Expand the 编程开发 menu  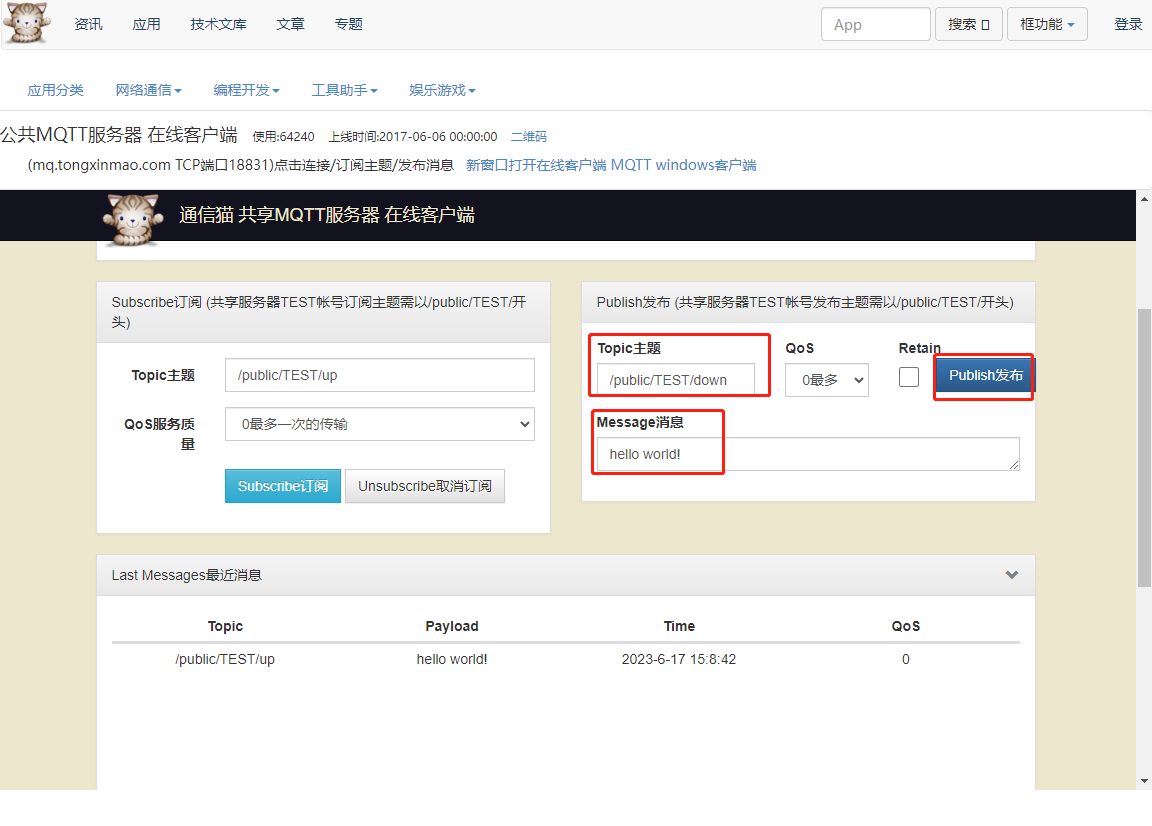pyautogui.click(x=246, y=90)
